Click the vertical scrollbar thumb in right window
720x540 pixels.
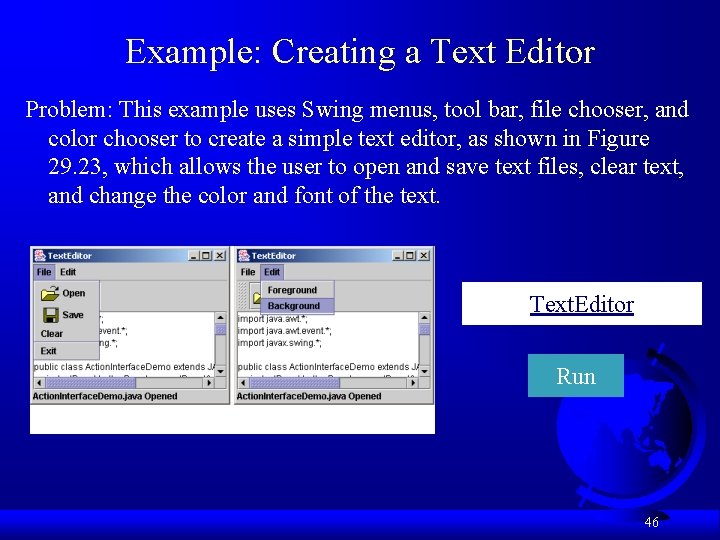tap(424, 330)
